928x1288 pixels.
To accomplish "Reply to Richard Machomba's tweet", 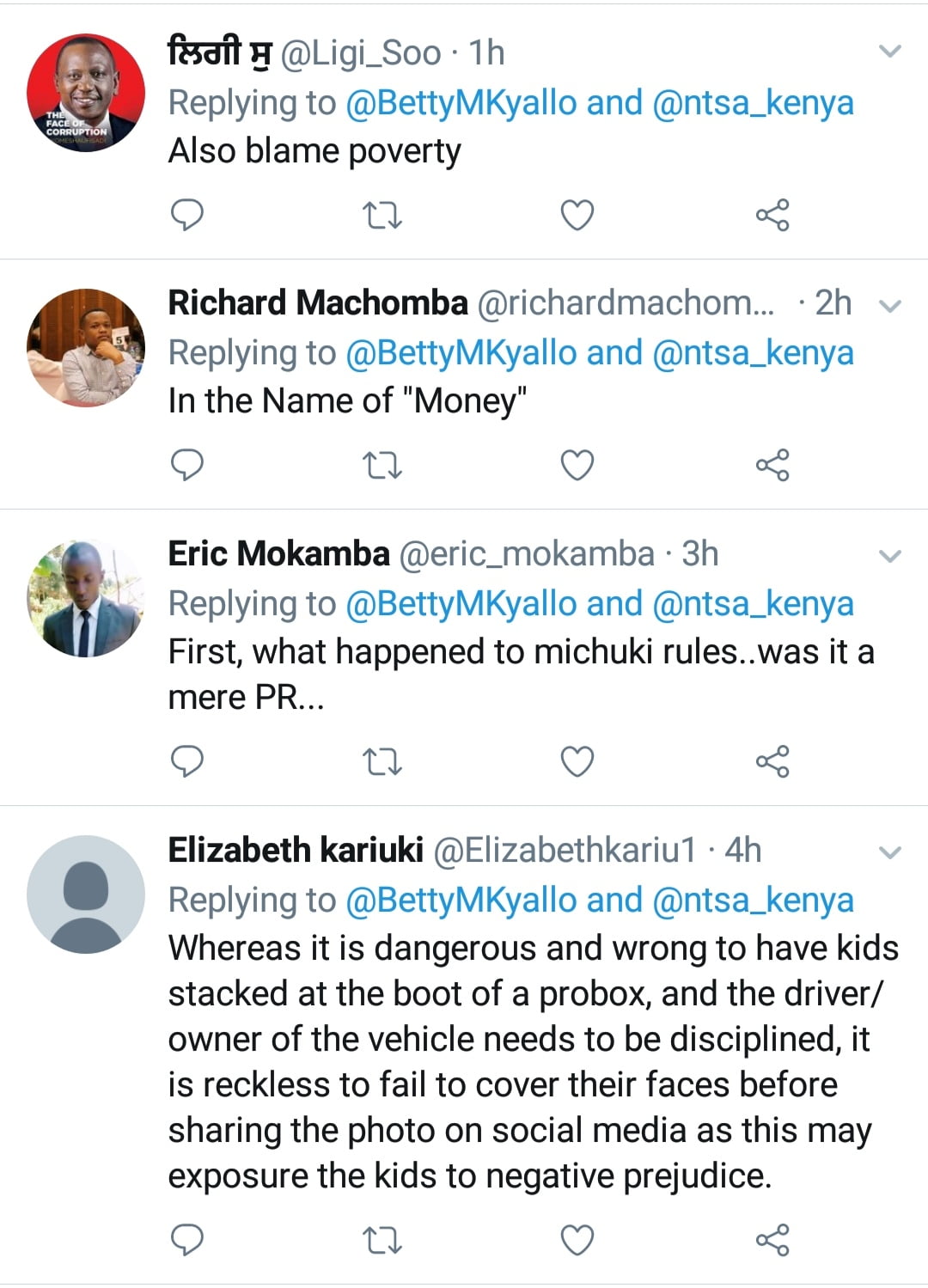I will click(x=187, y=465).
